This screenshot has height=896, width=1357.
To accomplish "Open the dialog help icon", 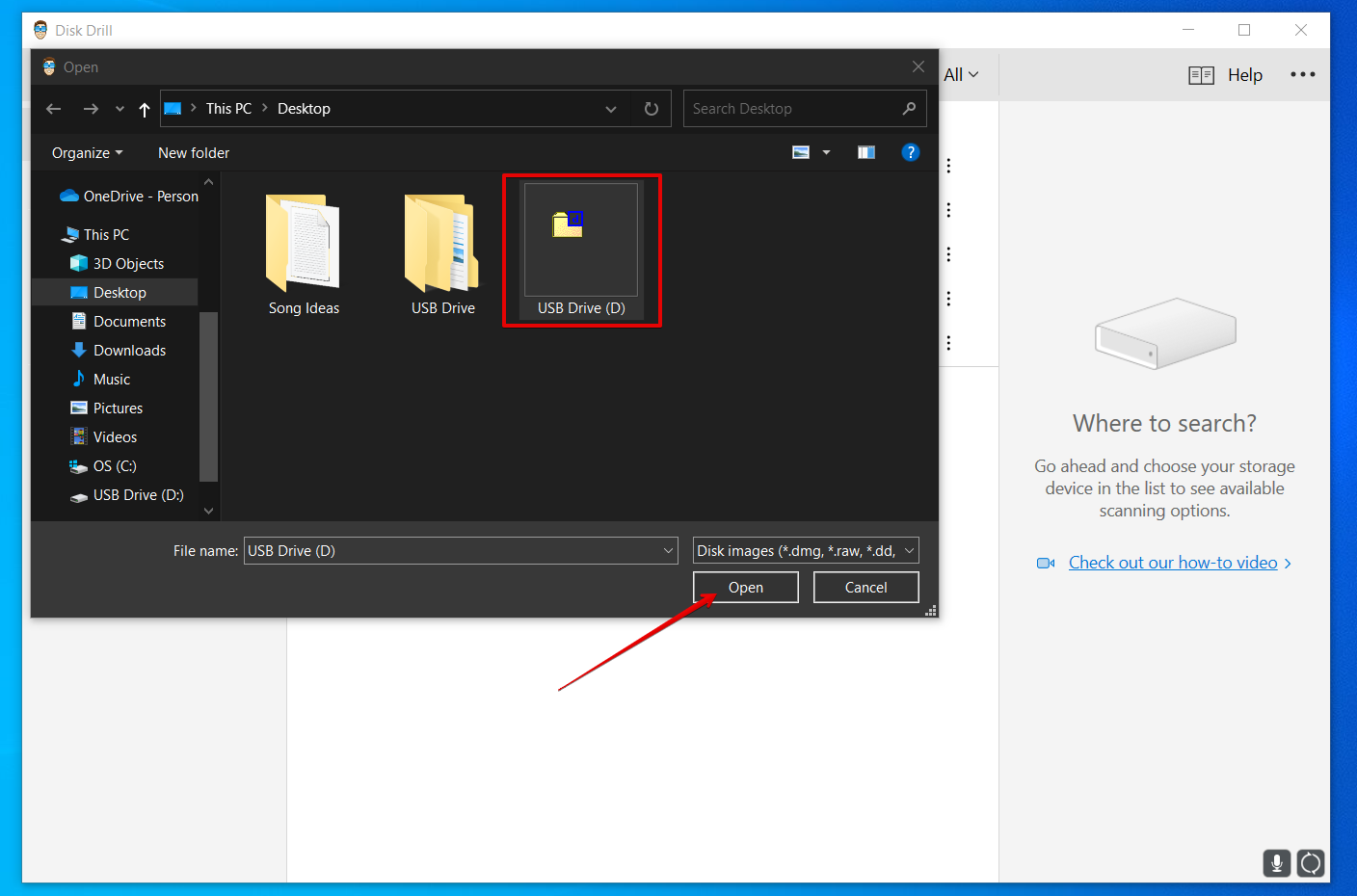I will (910, 152).
